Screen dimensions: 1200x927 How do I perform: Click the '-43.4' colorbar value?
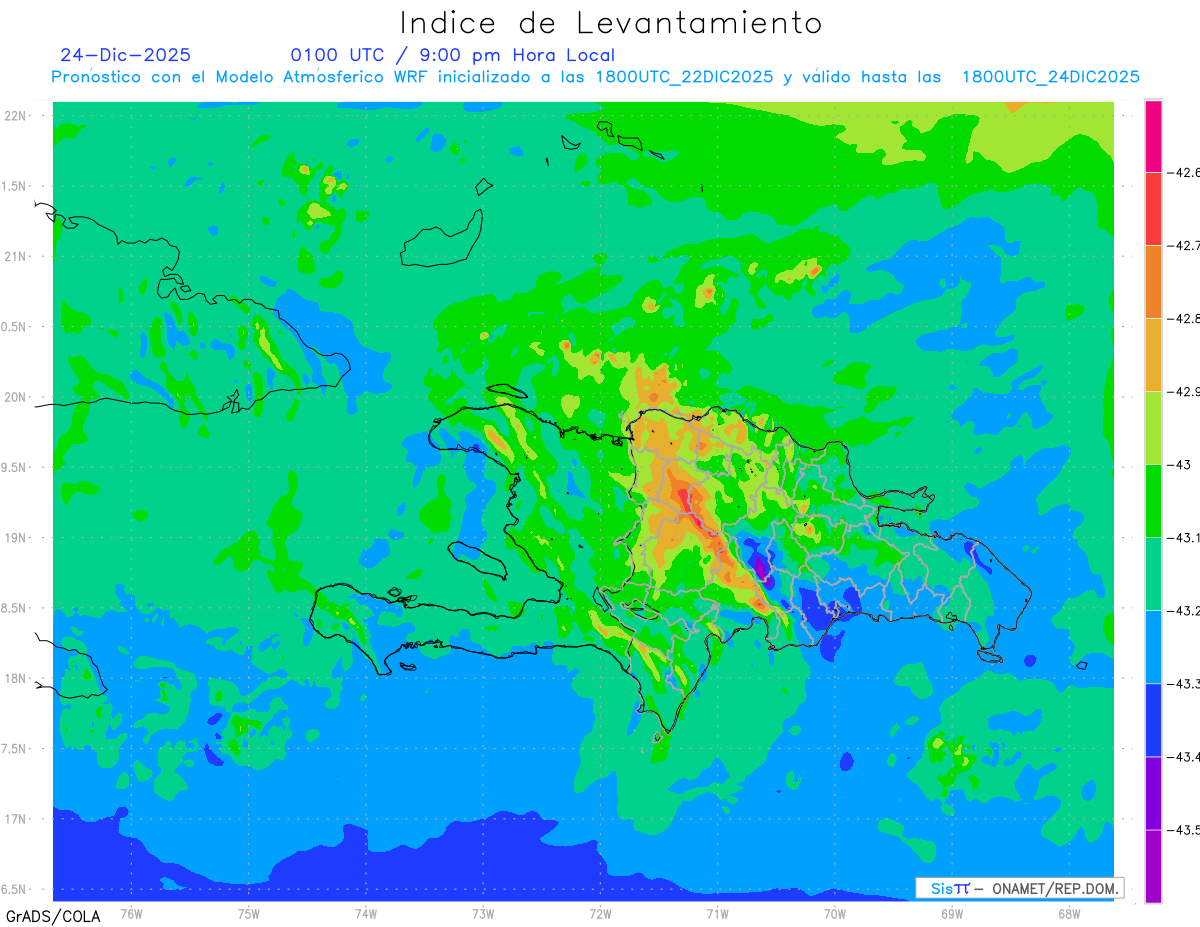(1186, 757)
